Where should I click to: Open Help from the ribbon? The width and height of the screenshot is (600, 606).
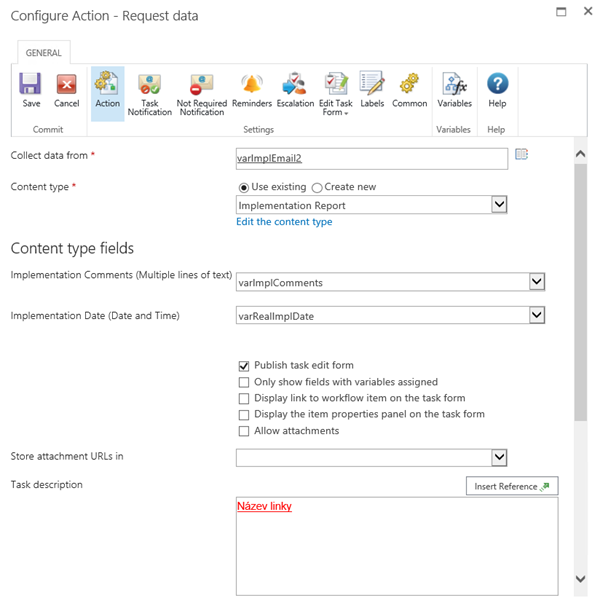[497, 90]
